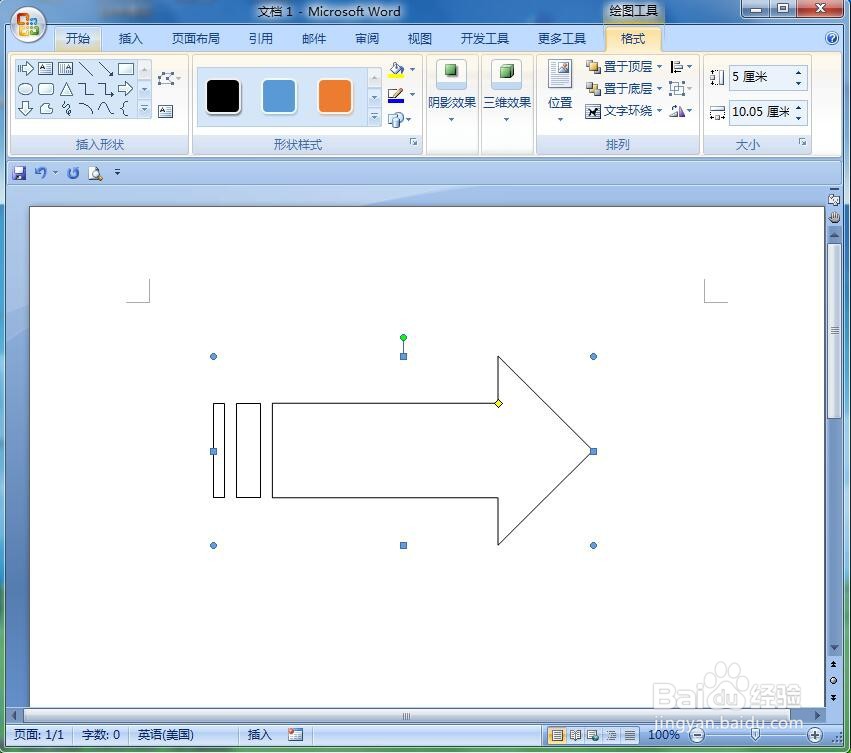Select the rectangle shape
The image size is (851, 753).
pyautogui.click(x=126, y=69)
